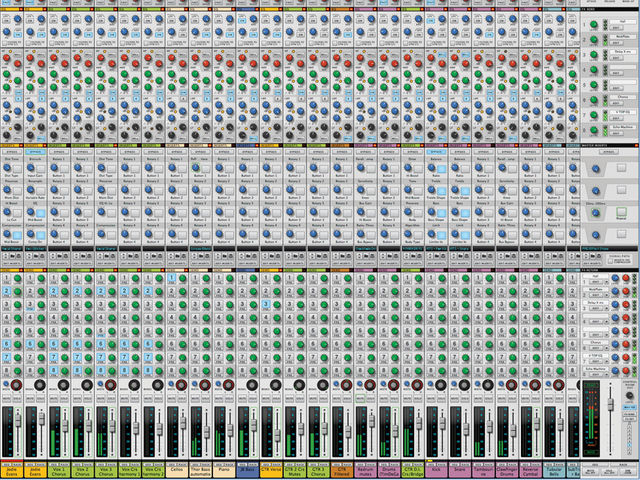Toggle send 7 button on Vox 3 Chorus
The image size is (640, 480).
pos(101,358)
